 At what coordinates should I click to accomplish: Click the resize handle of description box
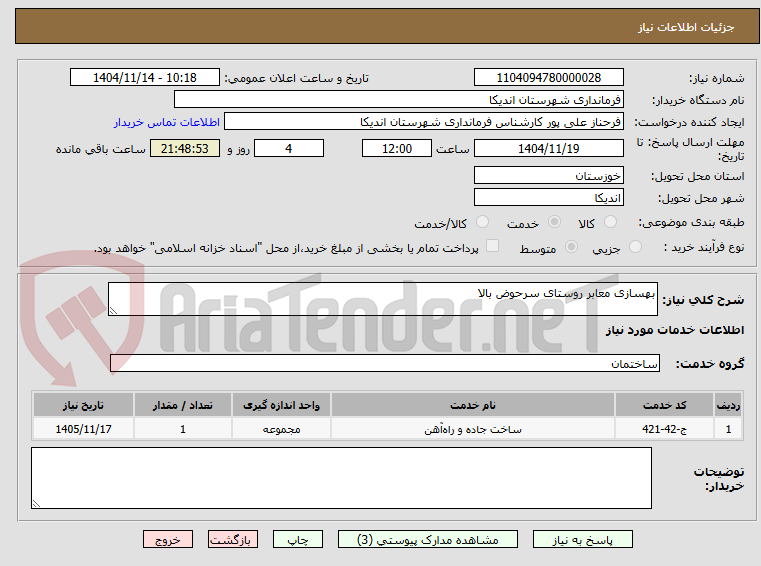(113, 310)
